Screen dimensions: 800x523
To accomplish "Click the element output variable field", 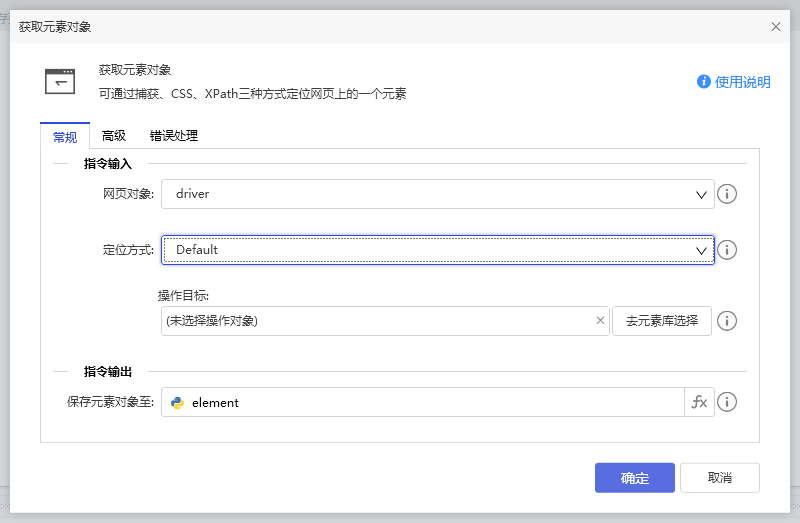I will point(430,402).
